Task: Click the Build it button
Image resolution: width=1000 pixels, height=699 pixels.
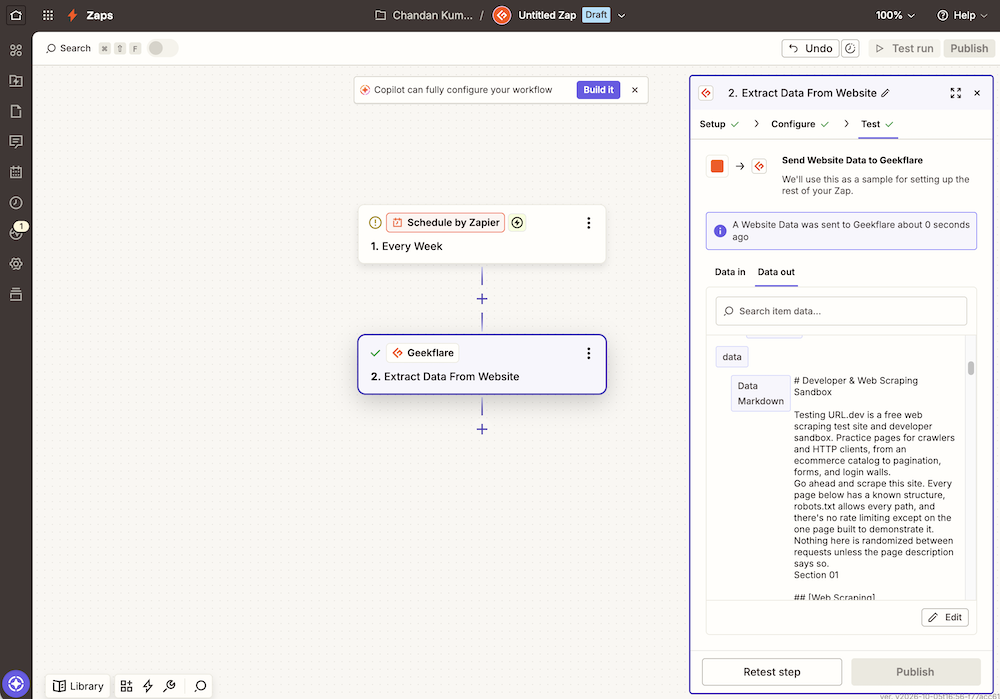Action: pos(598,90)
